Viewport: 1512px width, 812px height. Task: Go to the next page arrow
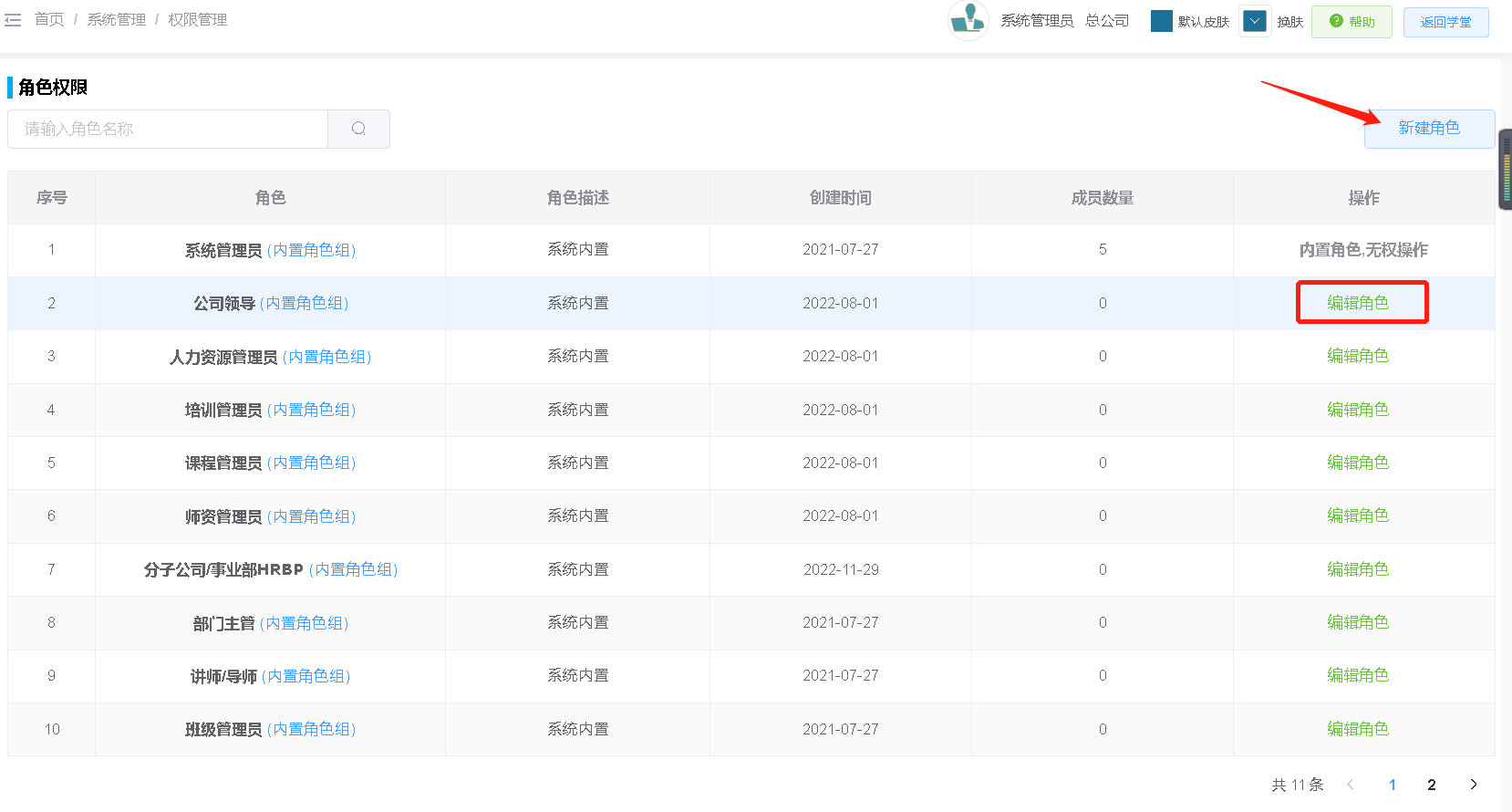[x=1474, y=784]
